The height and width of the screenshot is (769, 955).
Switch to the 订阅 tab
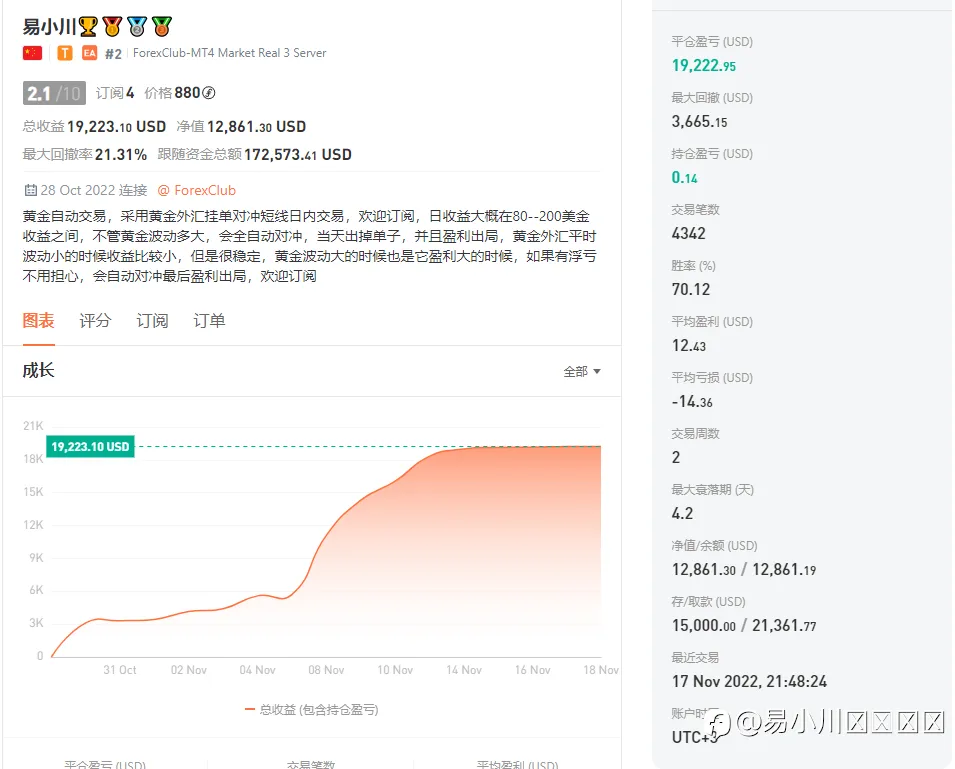click(152, 320)
